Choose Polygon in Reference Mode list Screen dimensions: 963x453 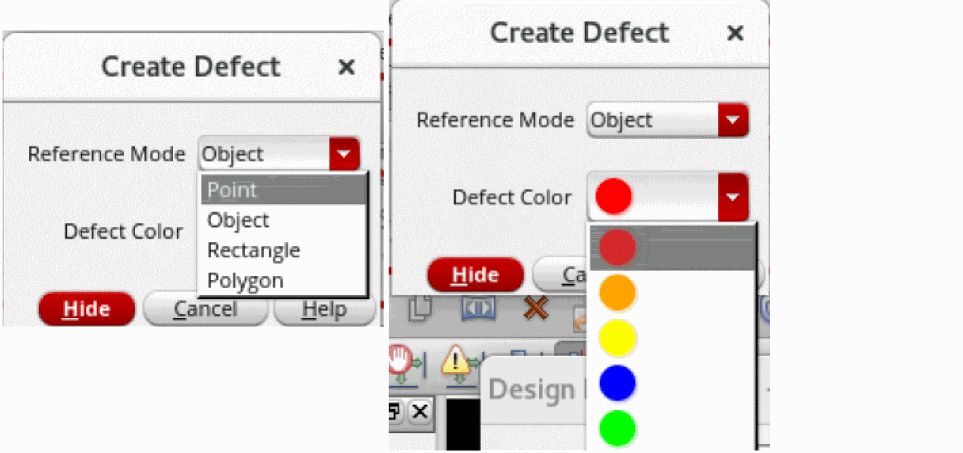coord(283,280)
